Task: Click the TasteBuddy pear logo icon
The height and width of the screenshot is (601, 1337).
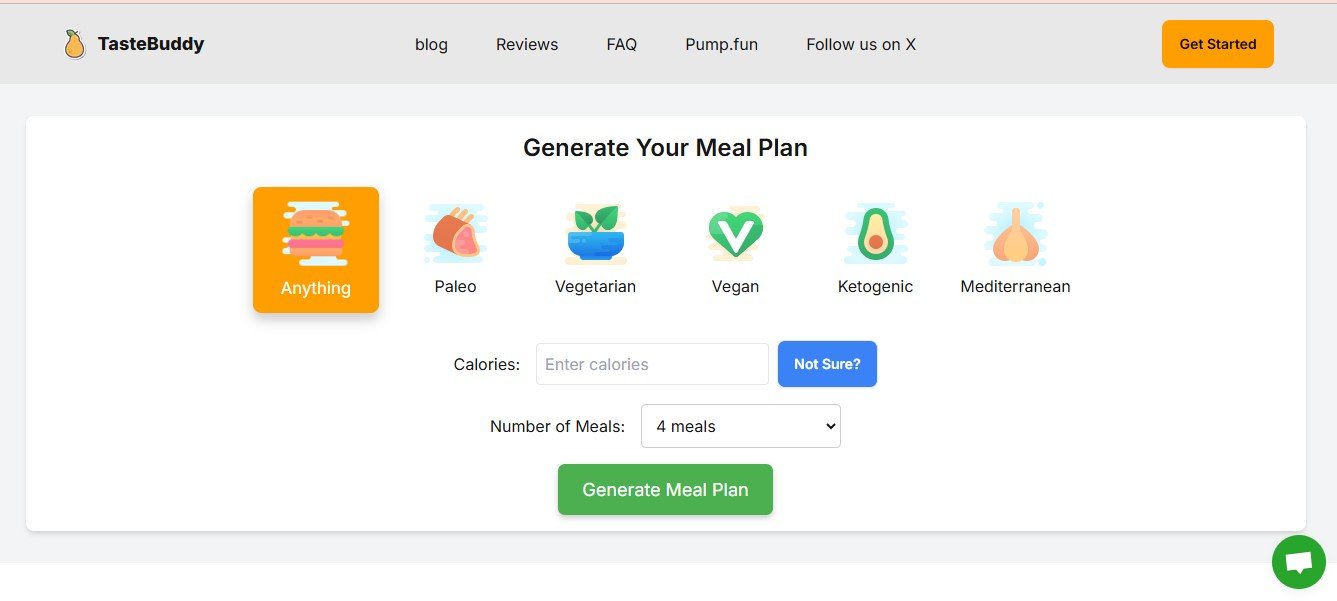Action: (73, 44)
